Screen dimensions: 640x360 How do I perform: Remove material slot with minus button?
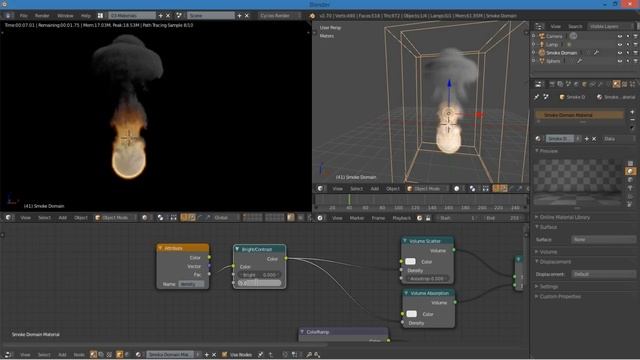[x=632, y=120]
